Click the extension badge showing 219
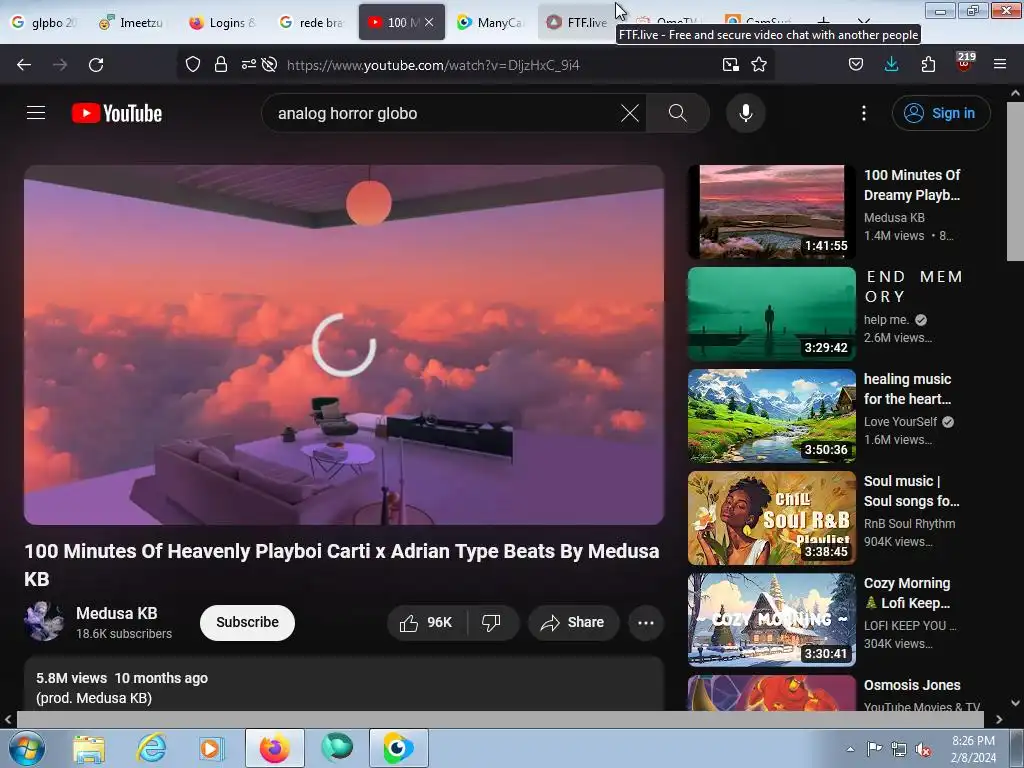The height and width of the screenshot is (768, 1024). click(965, 62)
